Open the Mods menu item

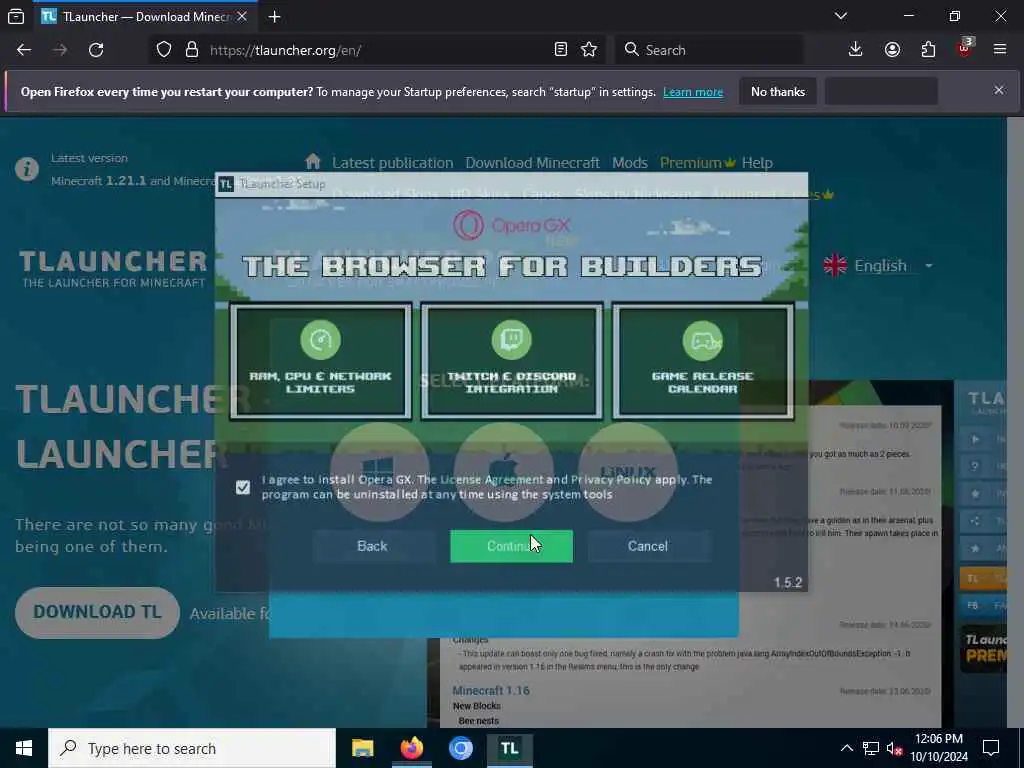click(630, 163)
